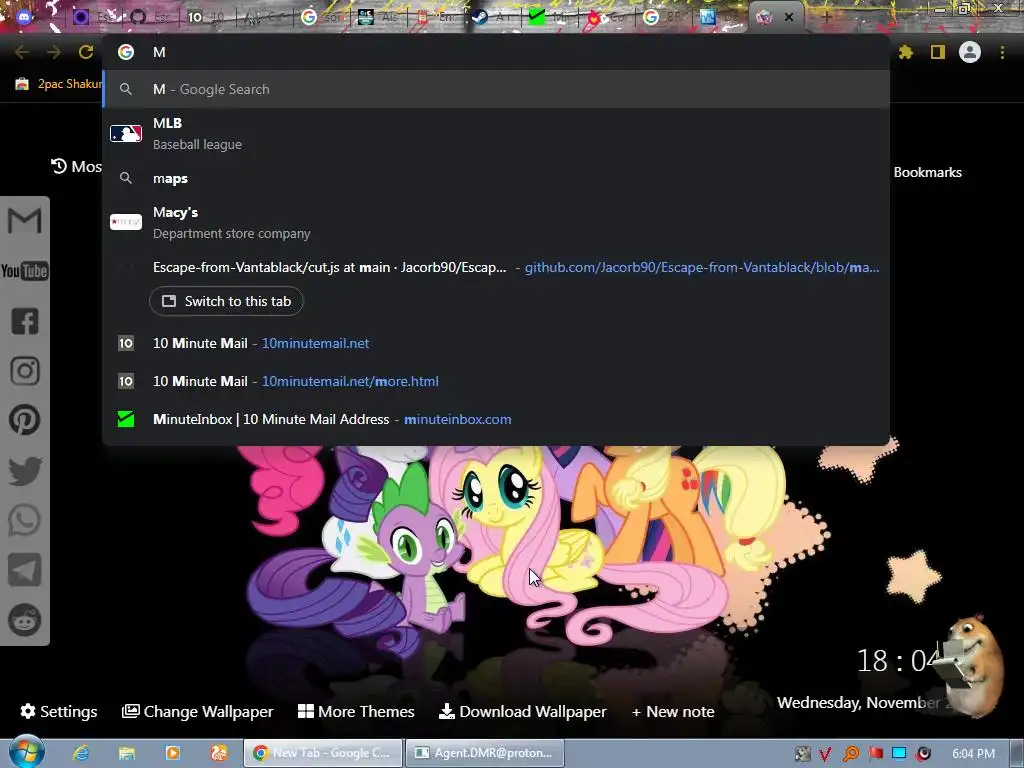Open the media player taskbar icon
Screen dimensions: 1024x768
[173, 753]
